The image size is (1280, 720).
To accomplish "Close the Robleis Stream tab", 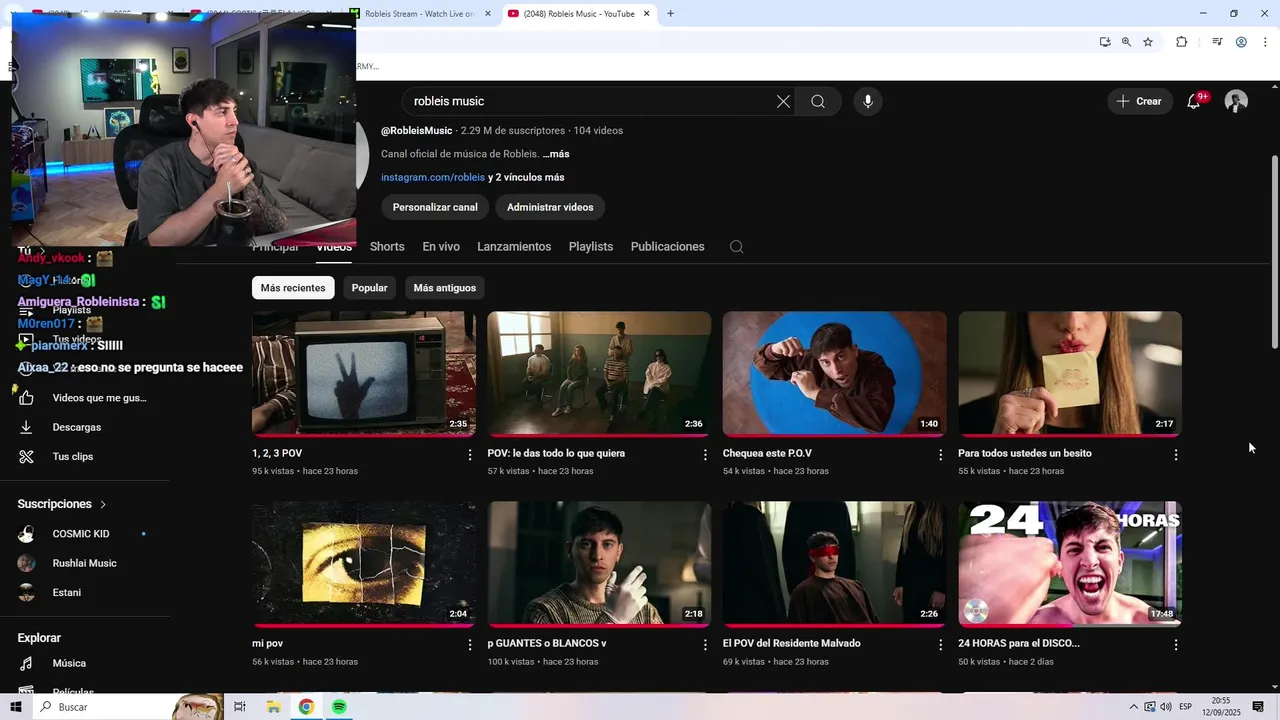I will [488, 14].
